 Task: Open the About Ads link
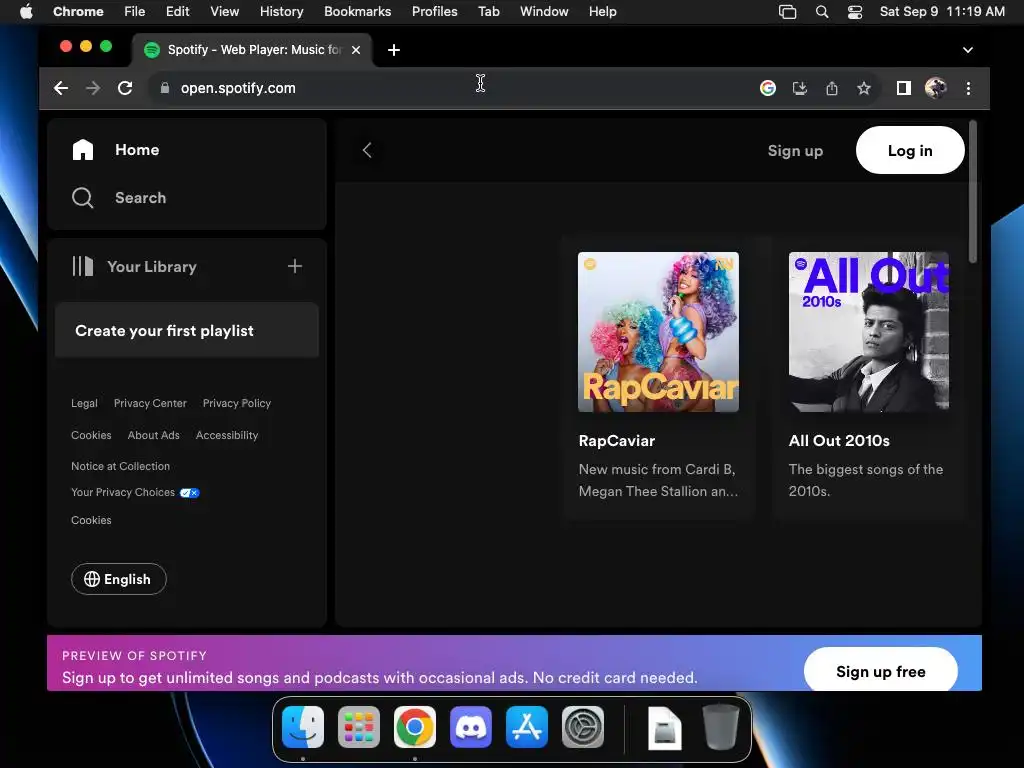[153, 436]
